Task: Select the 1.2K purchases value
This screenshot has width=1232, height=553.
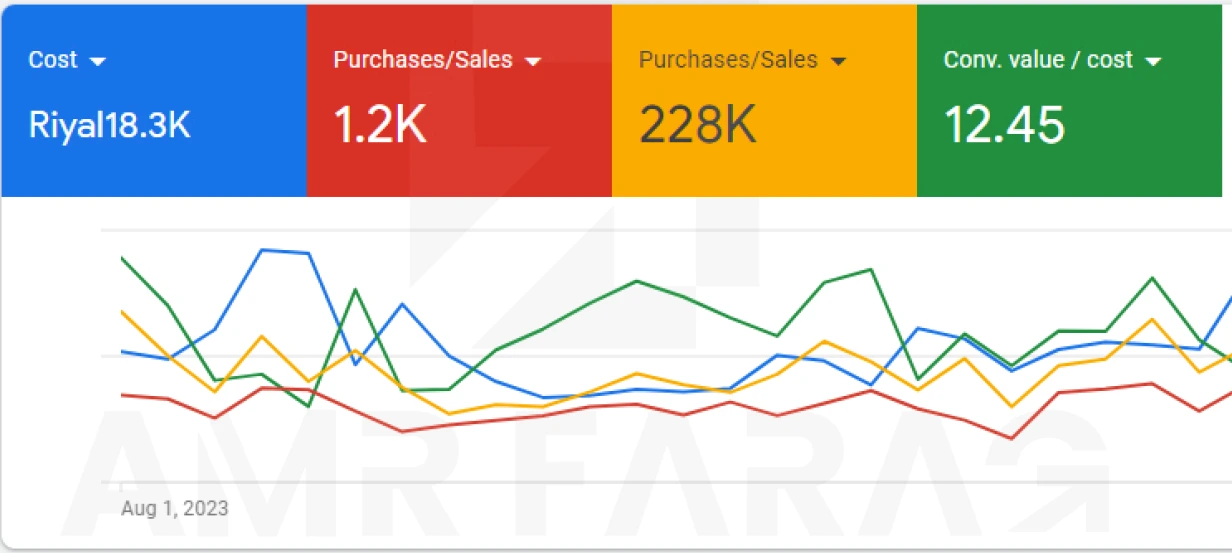Action: [380, 126]
